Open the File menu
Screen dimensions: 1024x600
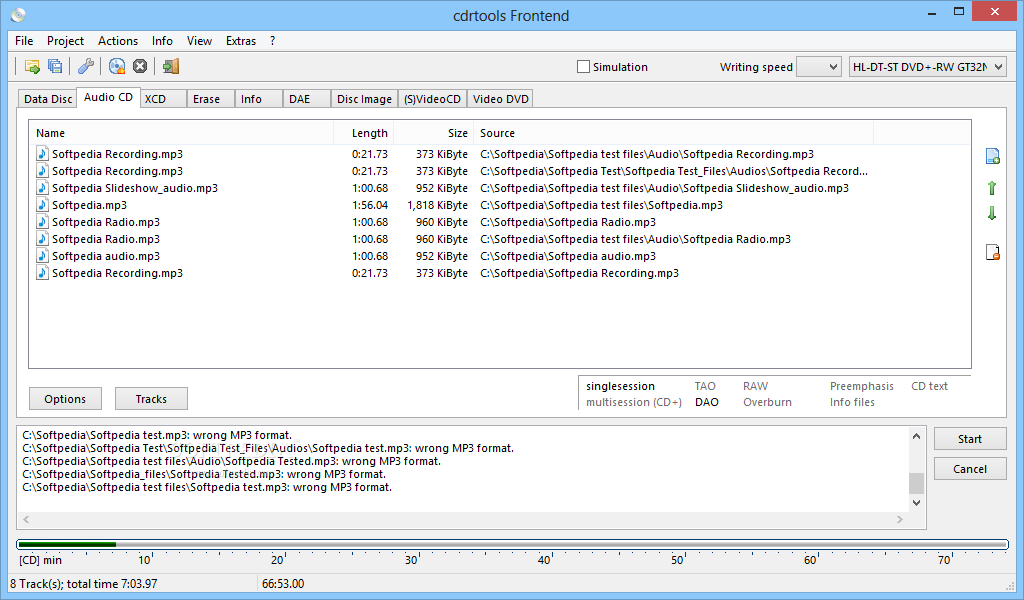tap(24, 40)
